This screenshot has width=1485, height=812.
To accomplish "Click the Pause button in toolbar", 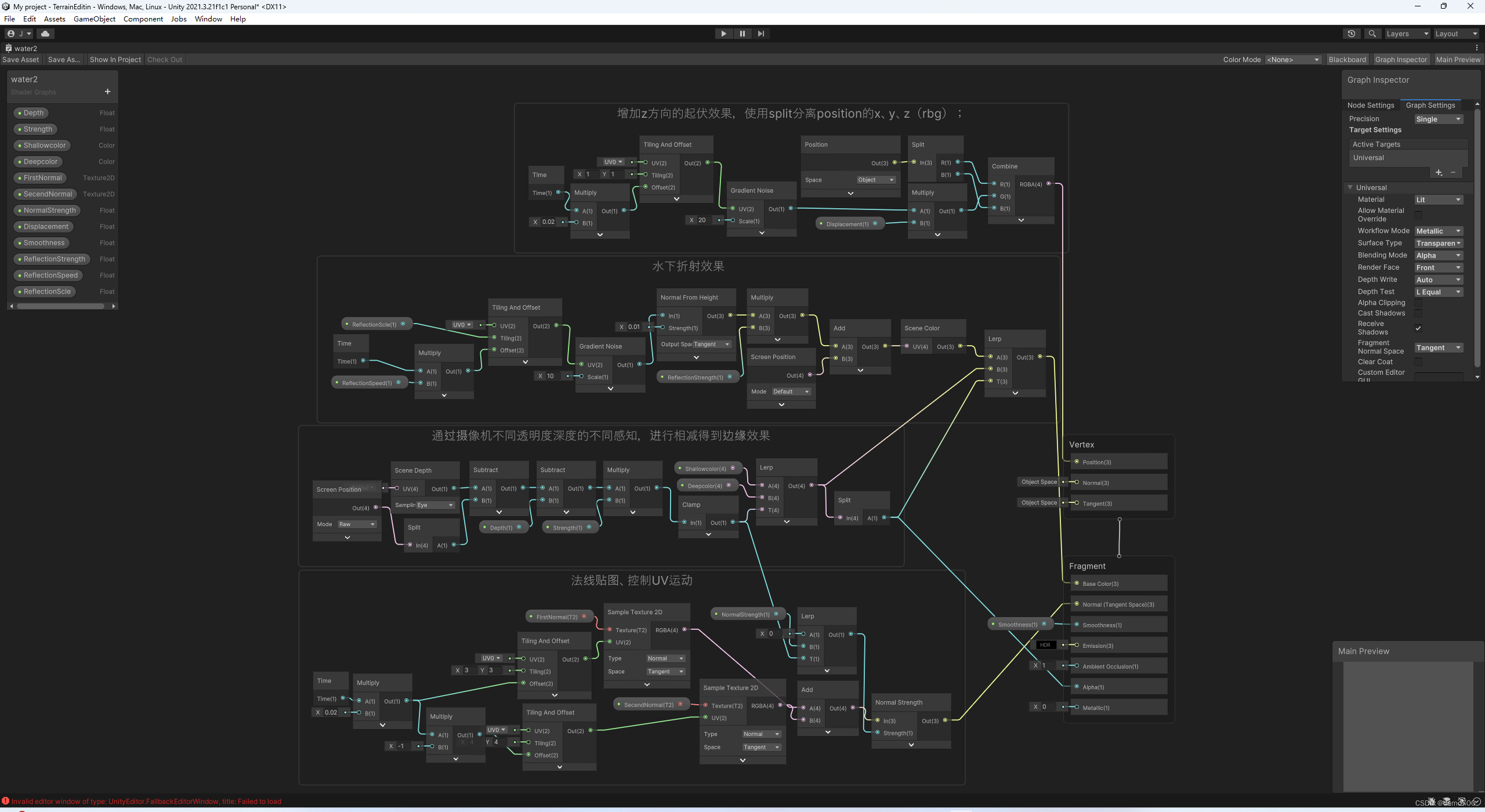I will click(x=742, y=34).
